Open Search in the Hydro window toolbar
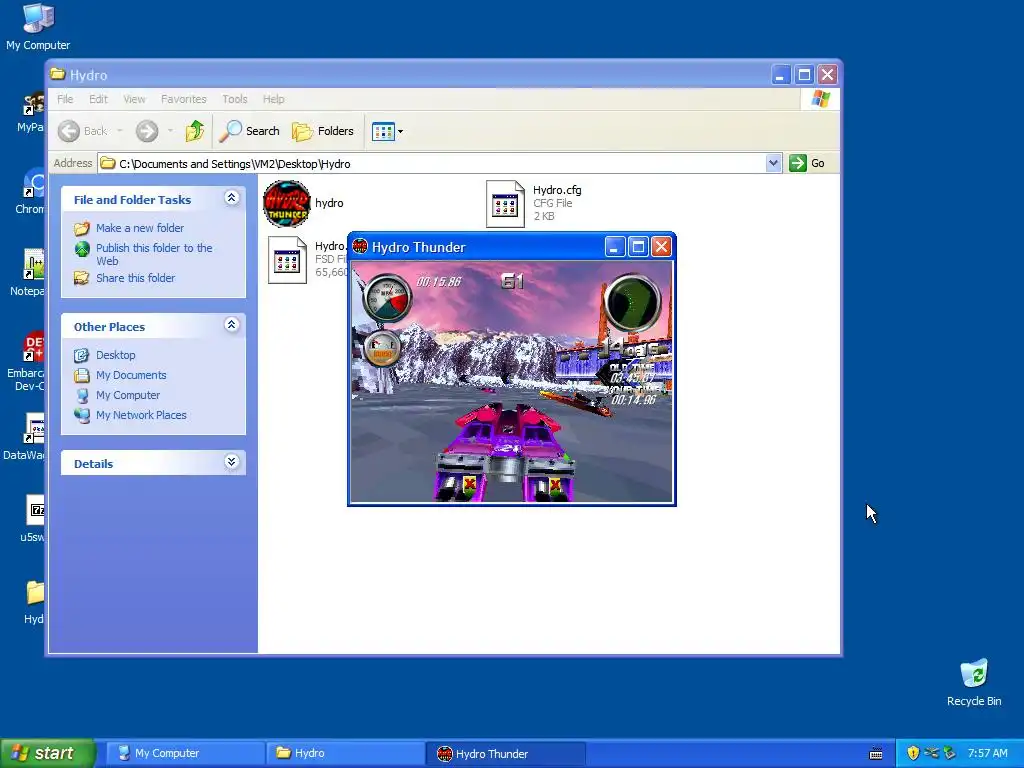Image resolution: width=1024 pixels, height=768 pixels. coord(249,131)
